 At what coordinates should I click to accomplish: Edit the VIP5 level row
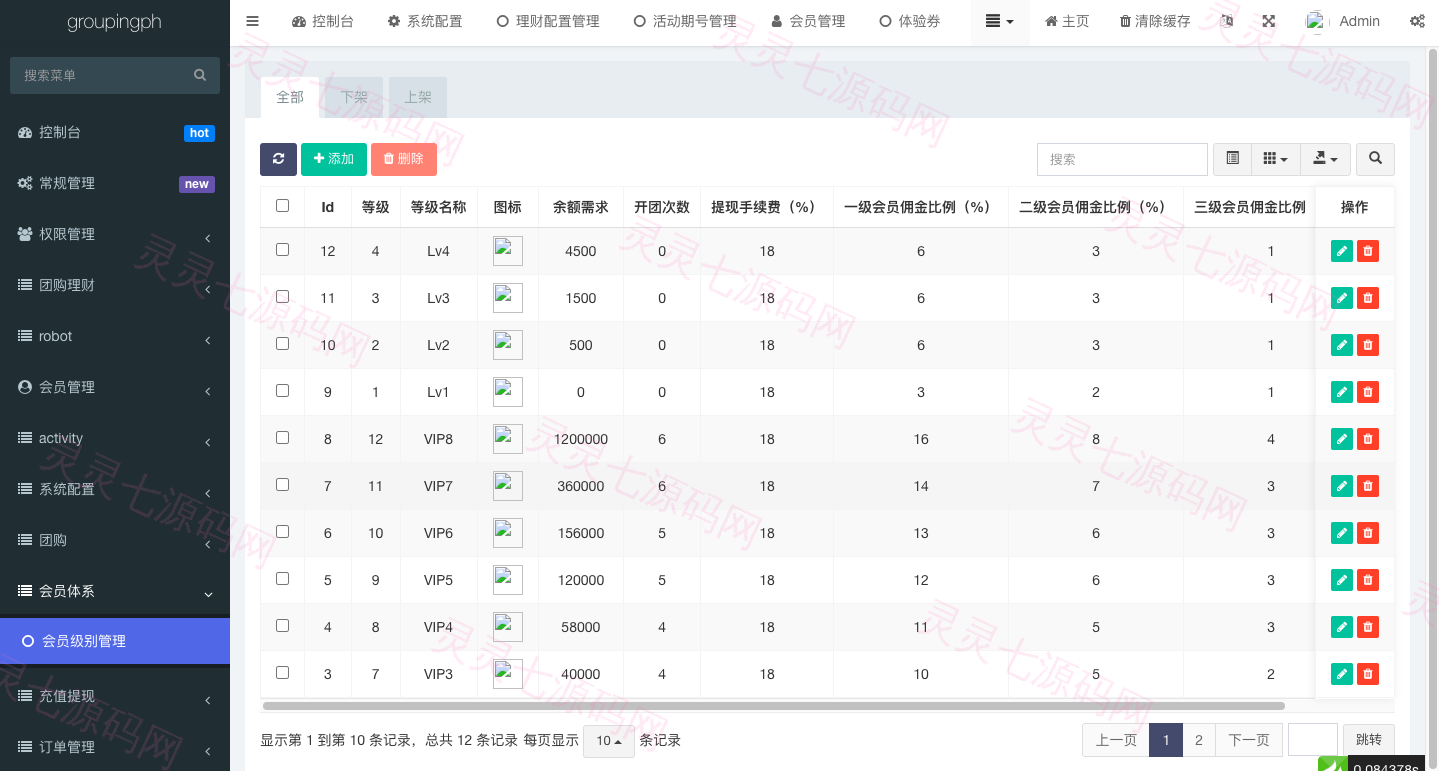coord(1342,580)
